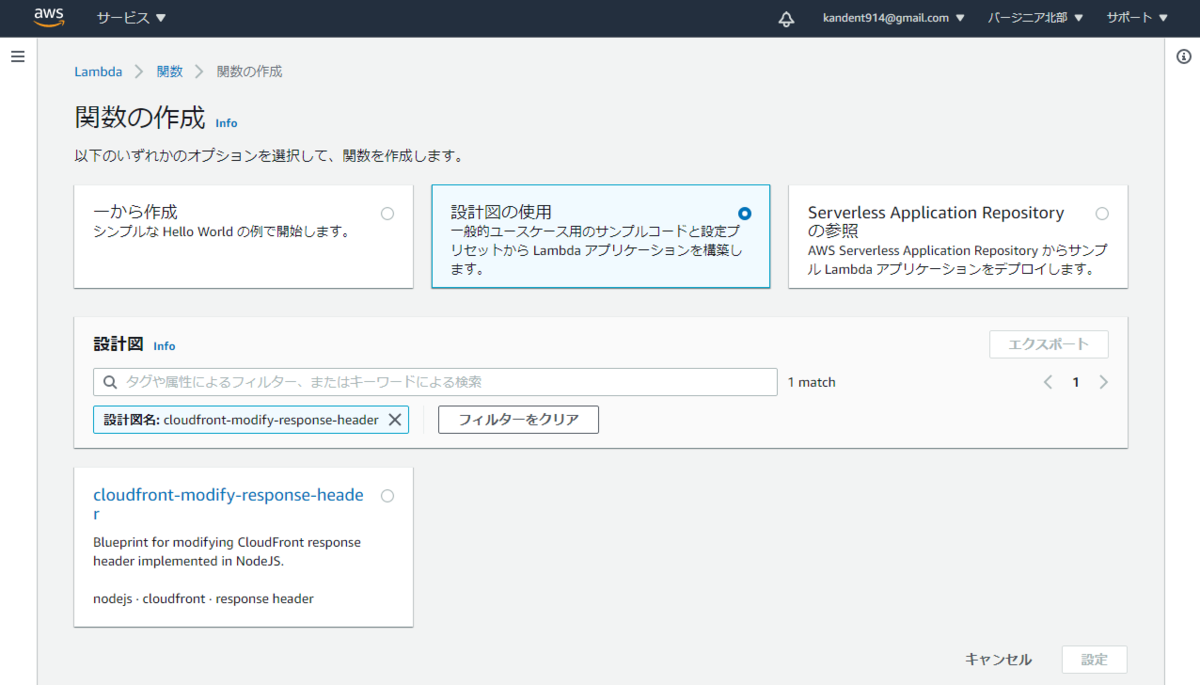
Task: Open the AWS home logo
Action: pyautogui.click(x=49, y=17)
